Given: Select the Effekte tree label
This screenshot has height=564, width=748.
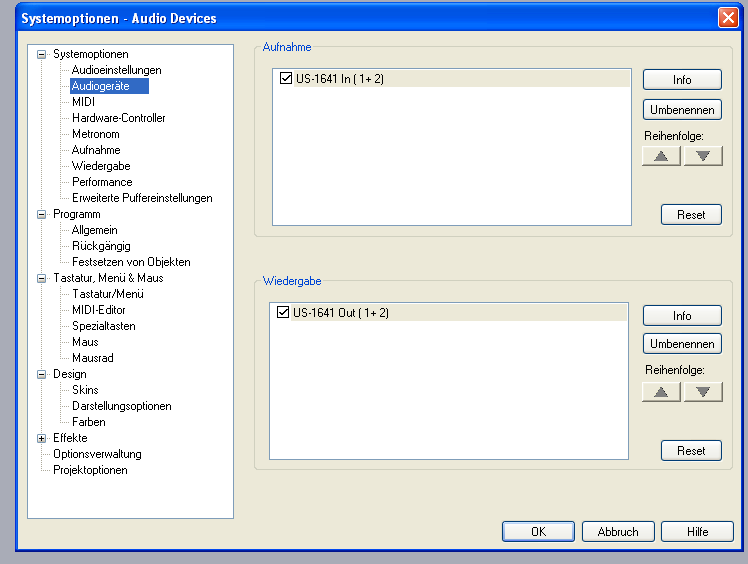Looking at the screenshot, I should (x=70, y=438).
